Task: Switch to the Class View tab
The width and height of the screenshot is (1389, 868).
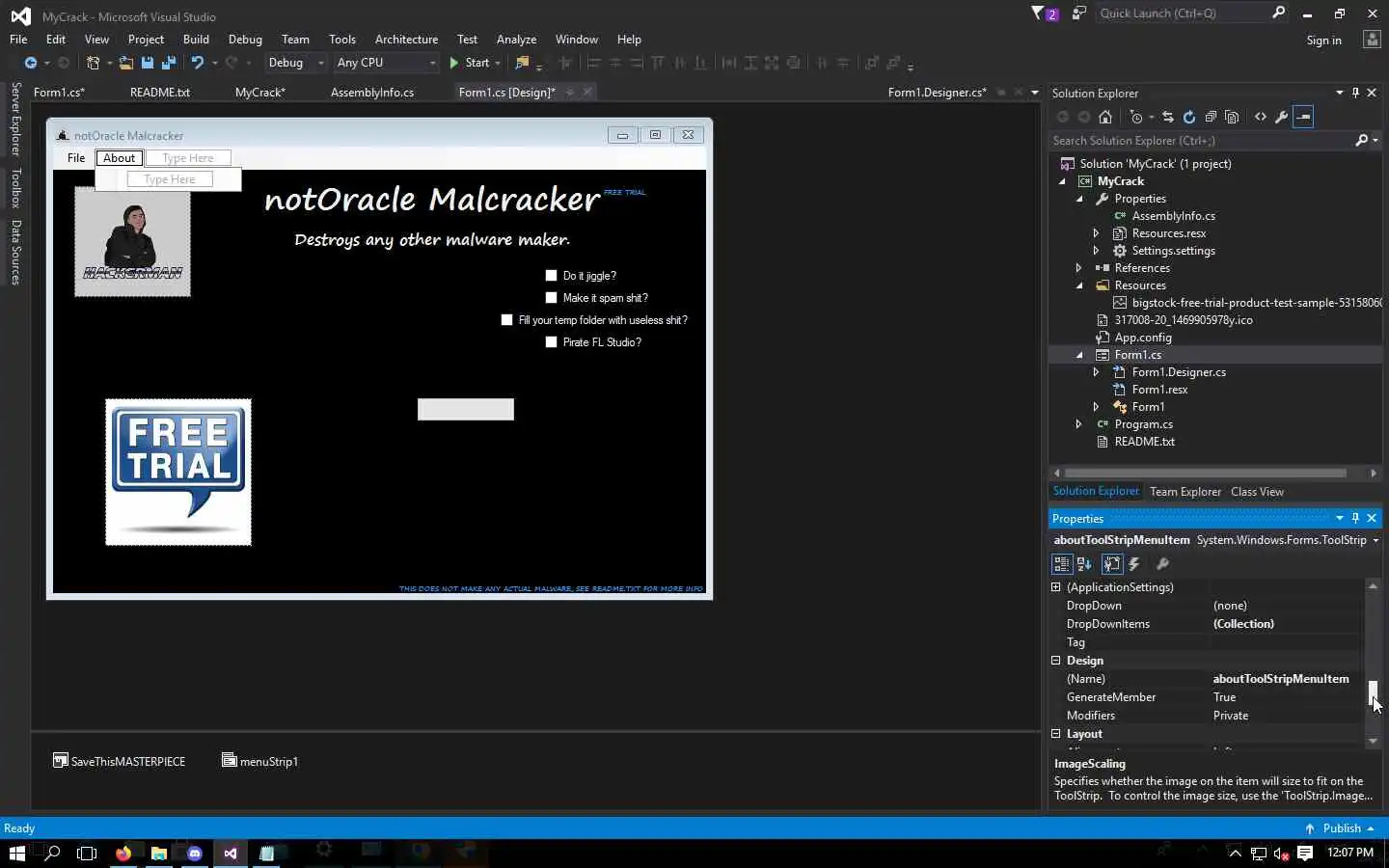Action: (x=1257, y=492)
